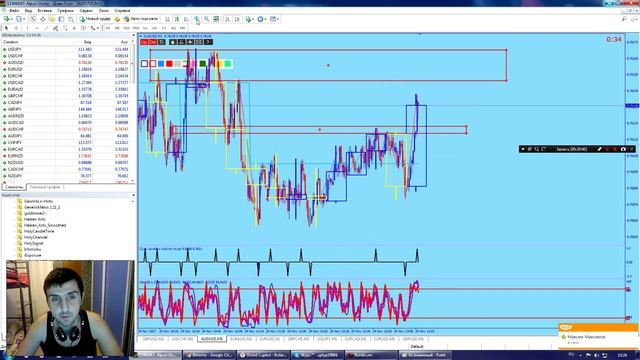Select Ichimoku indicator in Navigator

click(32, 249)
